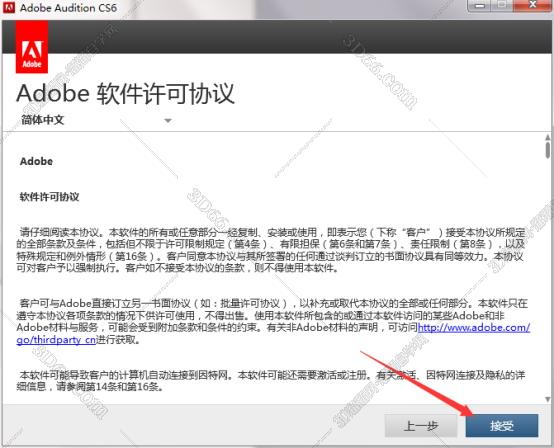Viewport: 554px width, 448px height.
Task: Click the license text scrollbar thumb
Action: pyautogui.click(x=548, y=150)
